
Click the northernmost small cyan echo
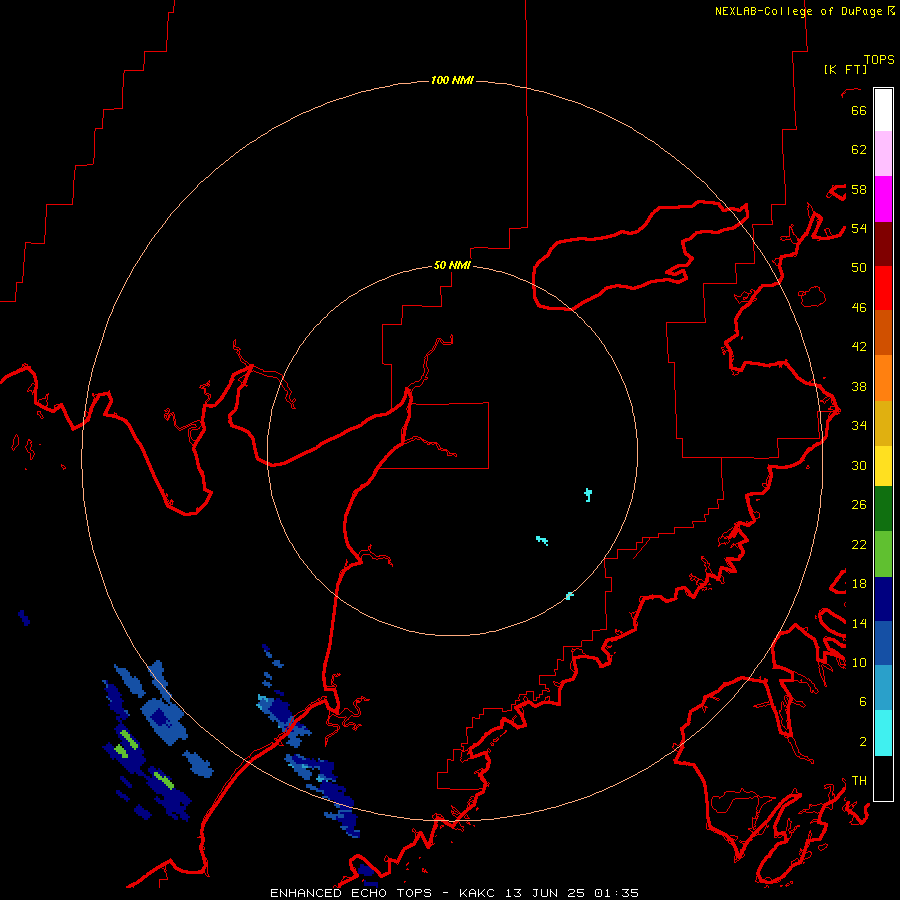point(588,495)
